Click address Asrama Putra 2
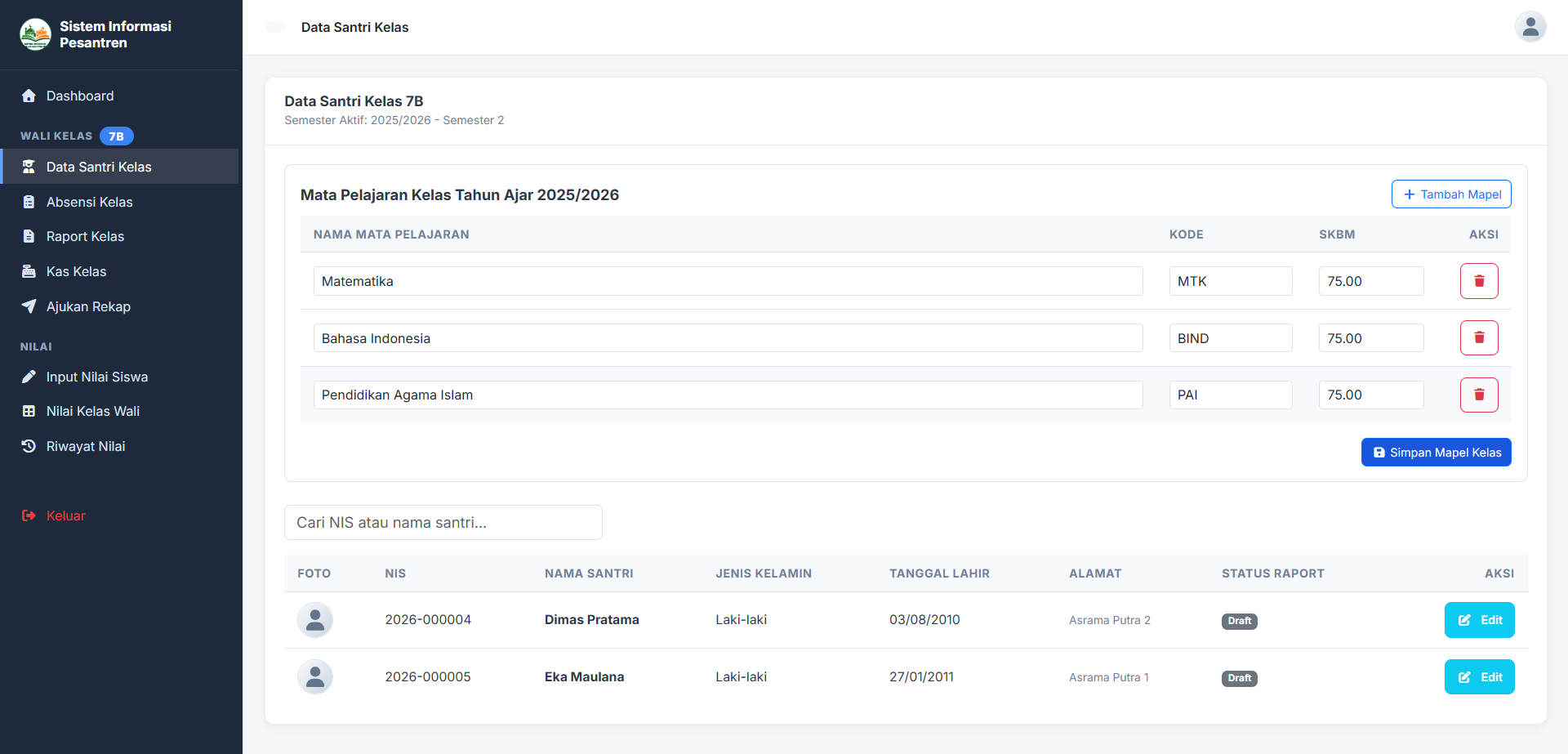Viewport: 1568px width, 754px height. click(1110, 620)
